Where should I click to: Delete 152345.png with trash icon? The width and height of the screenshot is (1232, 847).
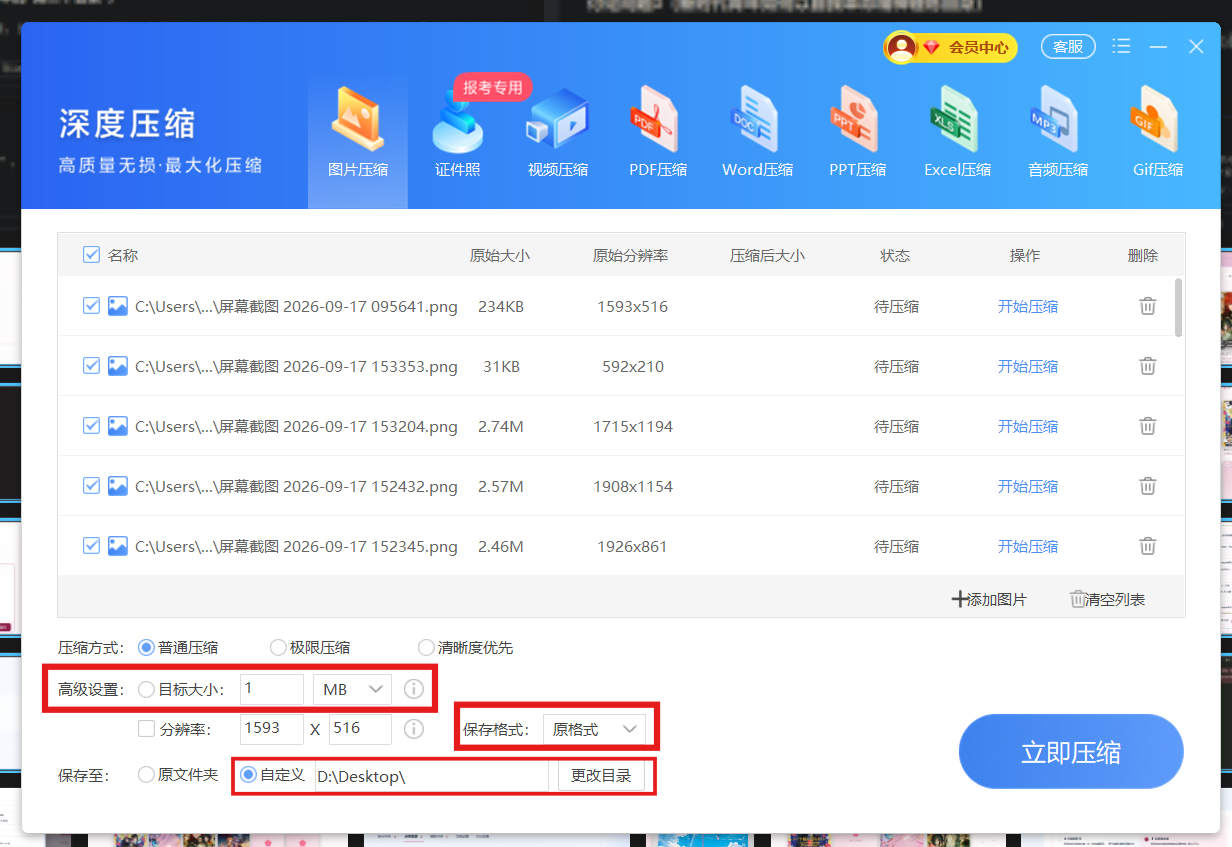pos(1148,546)
